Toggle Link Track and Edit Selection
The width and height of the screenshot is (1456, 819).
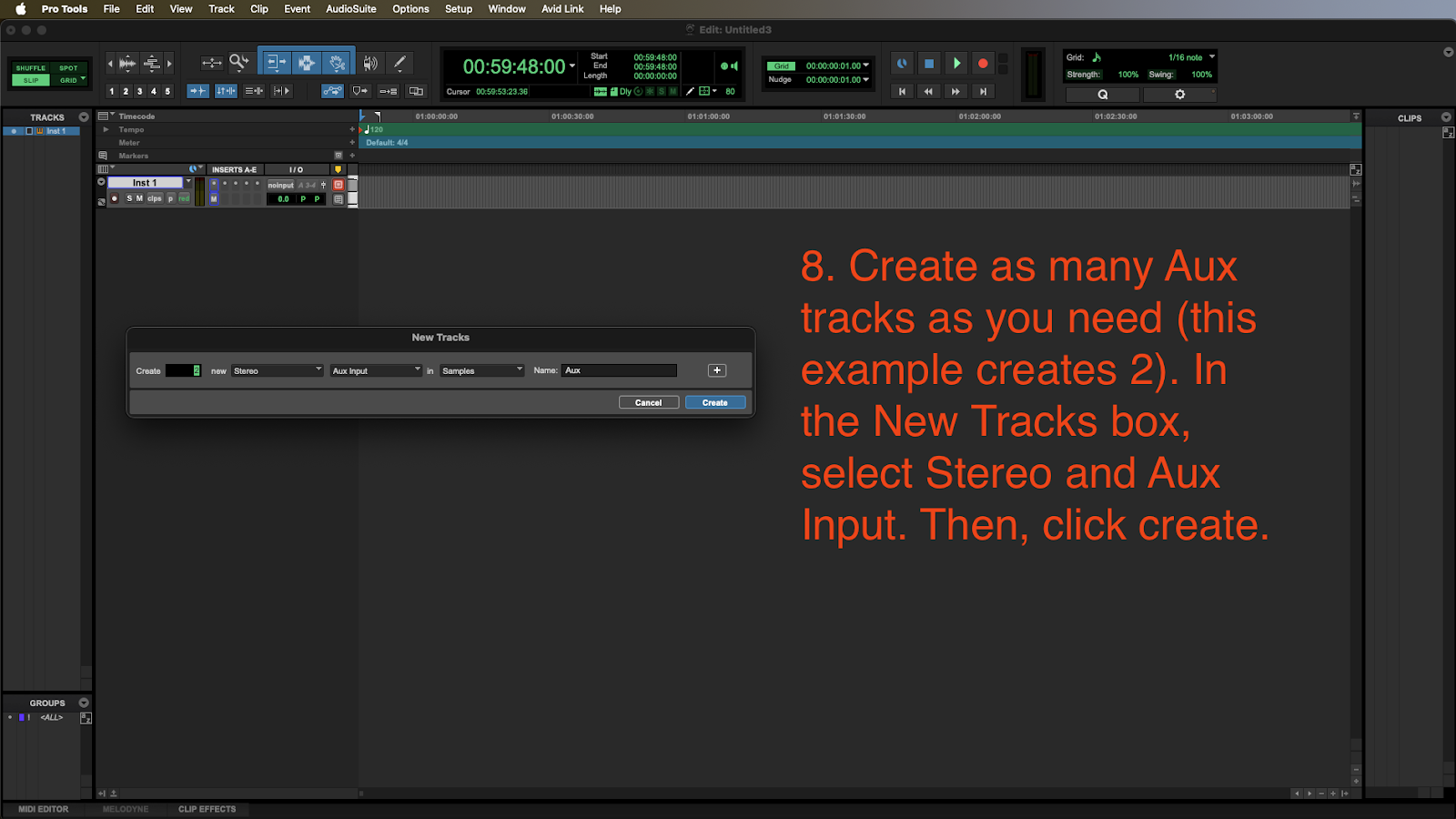[254, 91]
